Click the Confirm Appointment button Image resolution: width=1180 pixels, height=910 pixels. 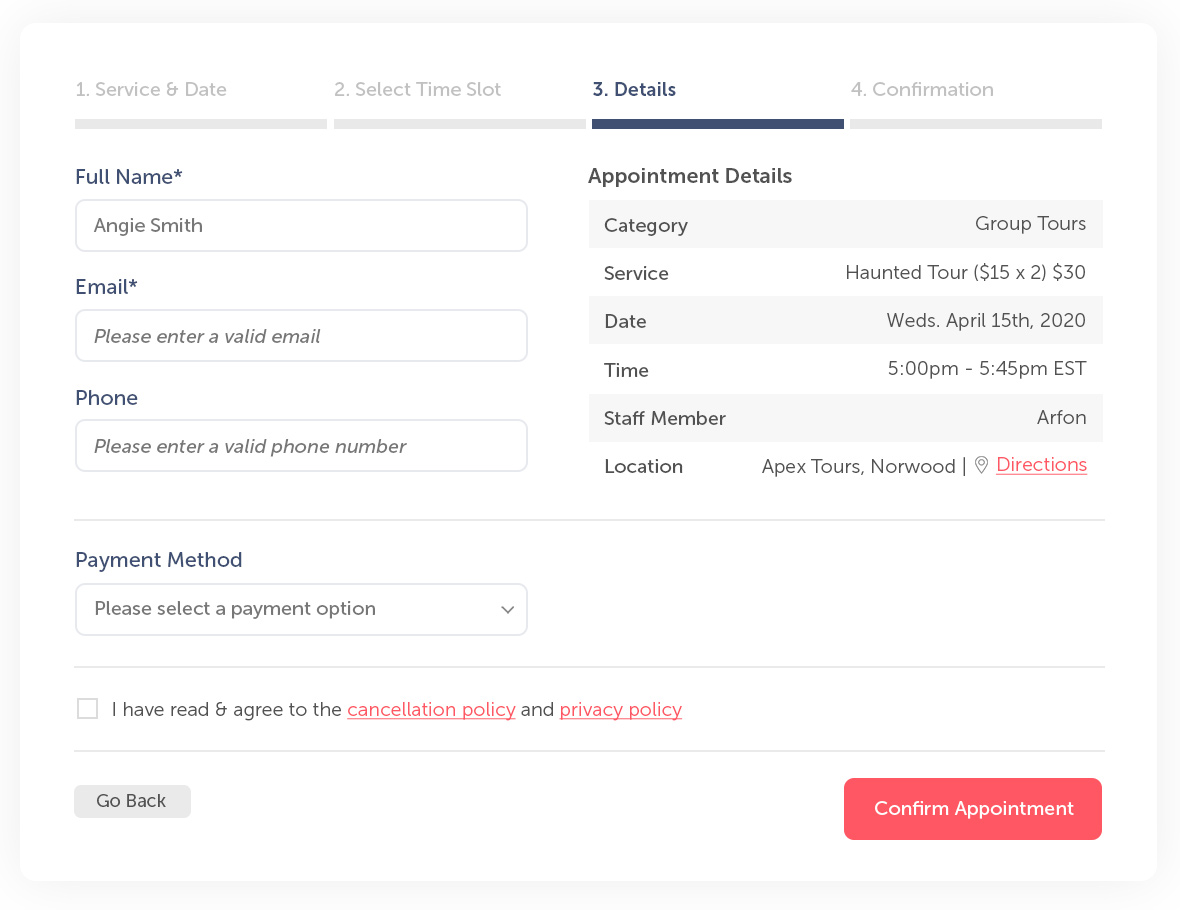pos(973,808)
